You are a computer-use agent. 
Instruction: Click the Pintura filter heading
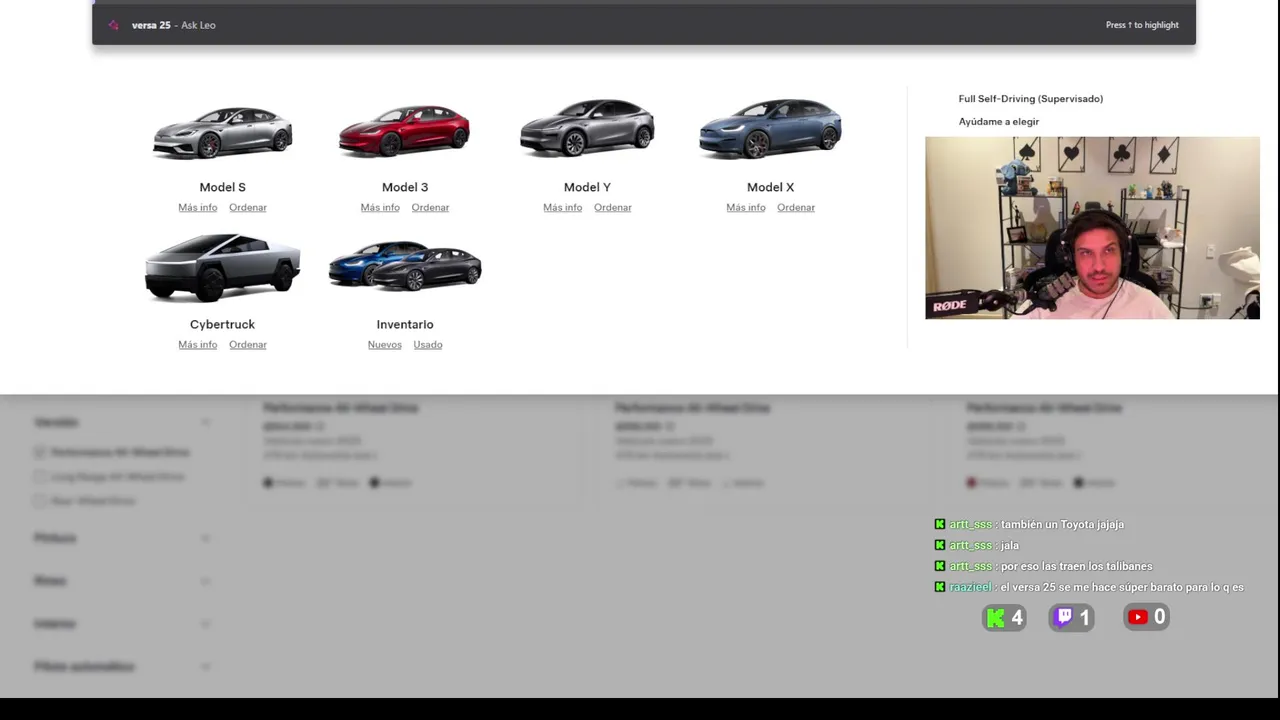pyautogui.click(x=55, y=538)
